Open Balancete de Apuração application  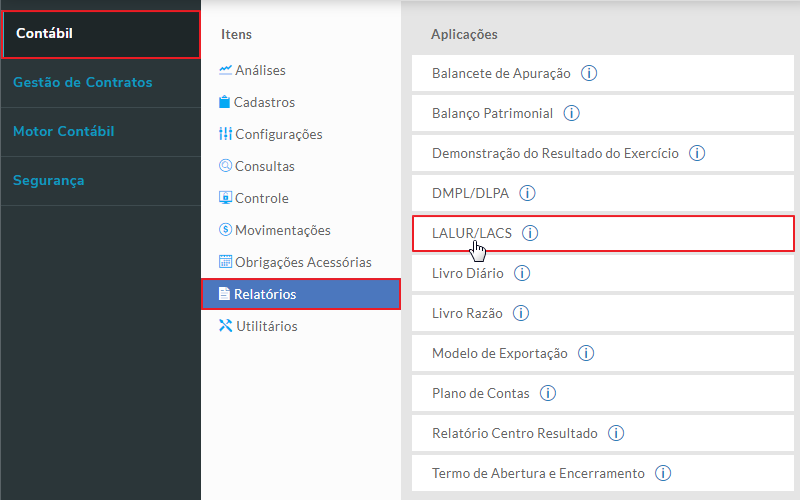[x=501, y=73]
